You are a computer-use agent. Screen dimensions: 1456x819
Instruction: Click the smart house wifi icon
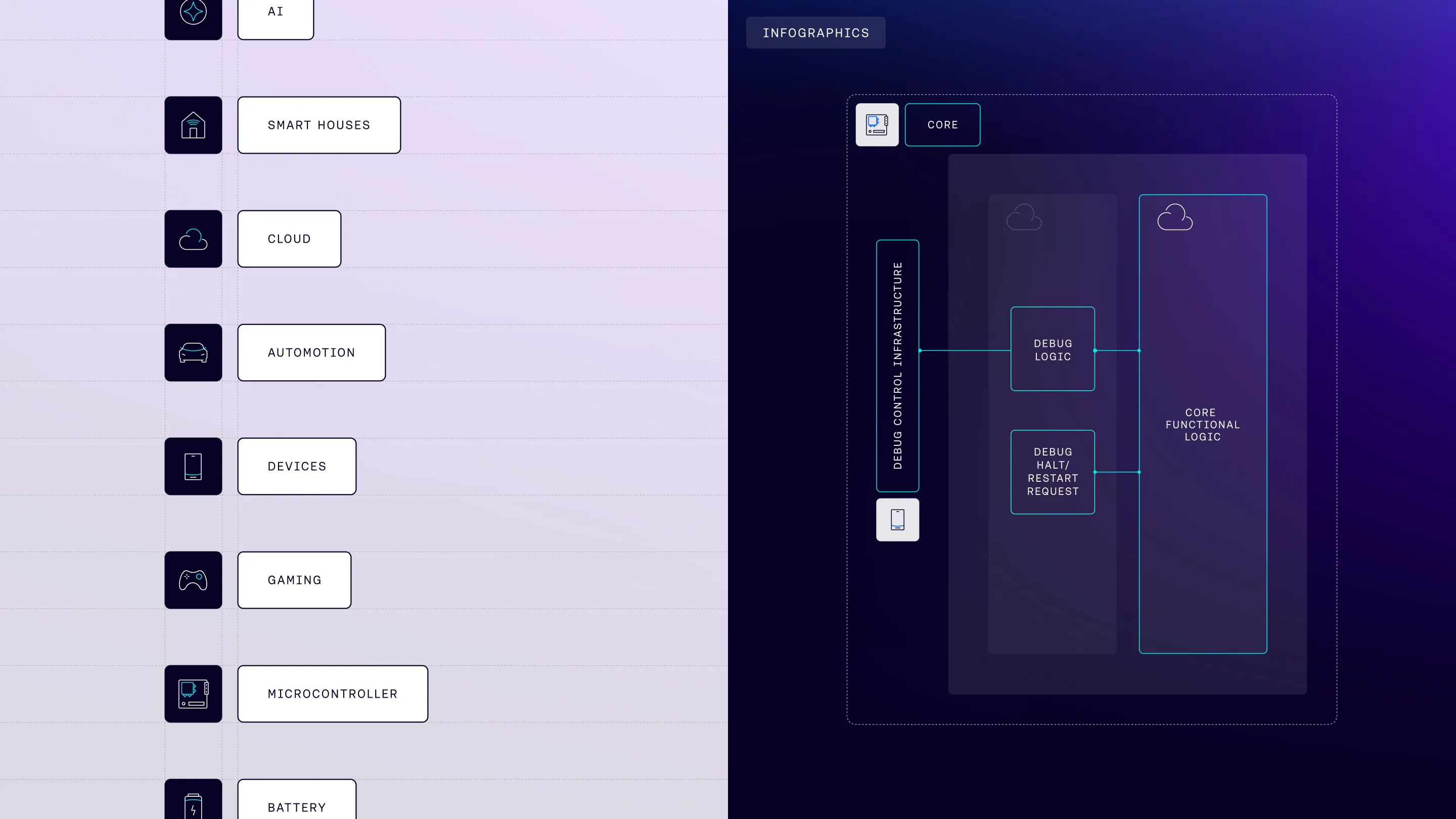tap(193, 125)
